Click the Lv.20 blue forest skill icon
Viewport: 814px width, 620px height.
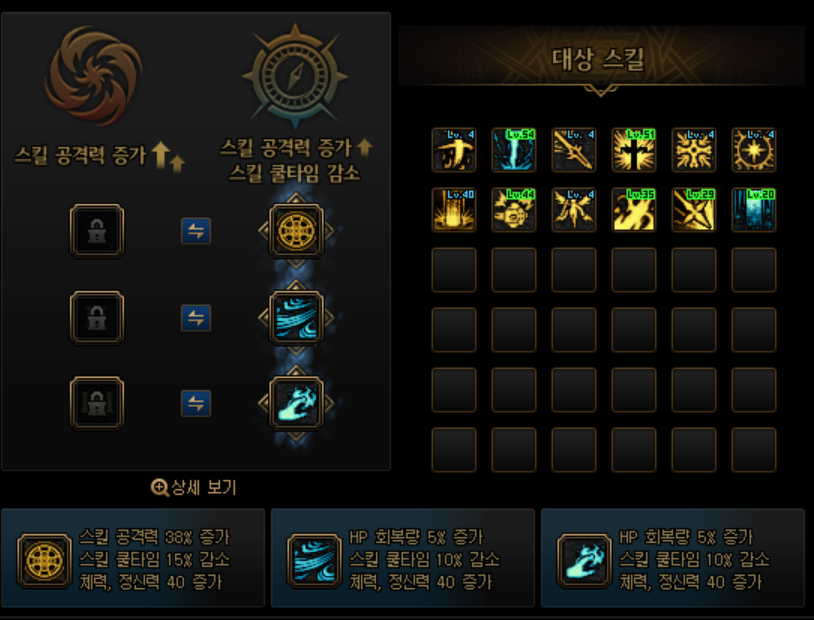click(754, 210)
